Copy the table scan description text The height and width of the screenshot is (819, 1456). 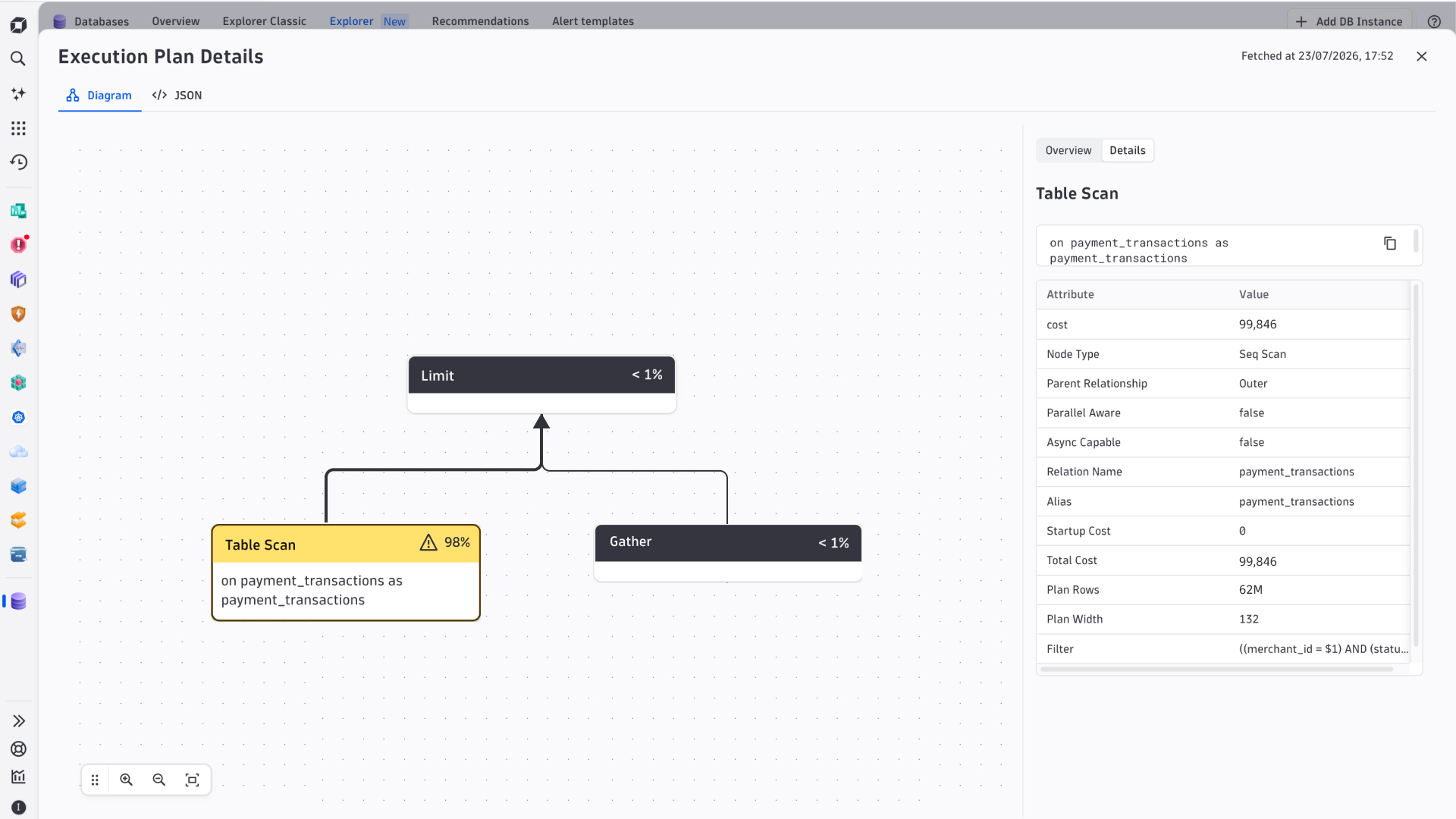[x=1390, y=243]
